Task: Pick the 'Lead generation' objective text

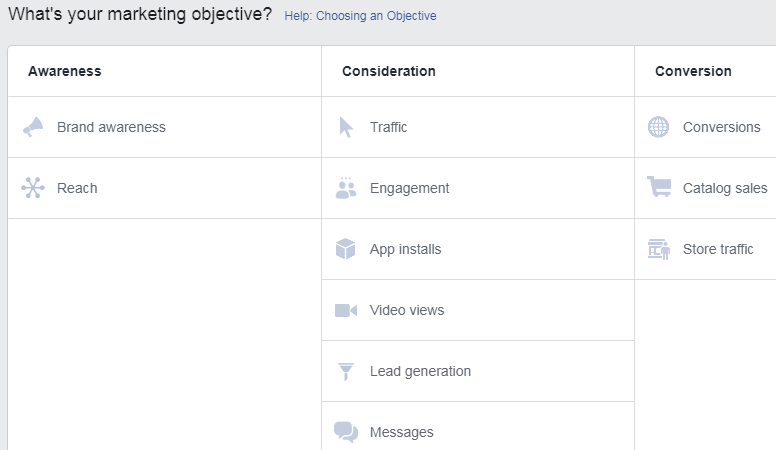Action: click(x=420, y=371)
